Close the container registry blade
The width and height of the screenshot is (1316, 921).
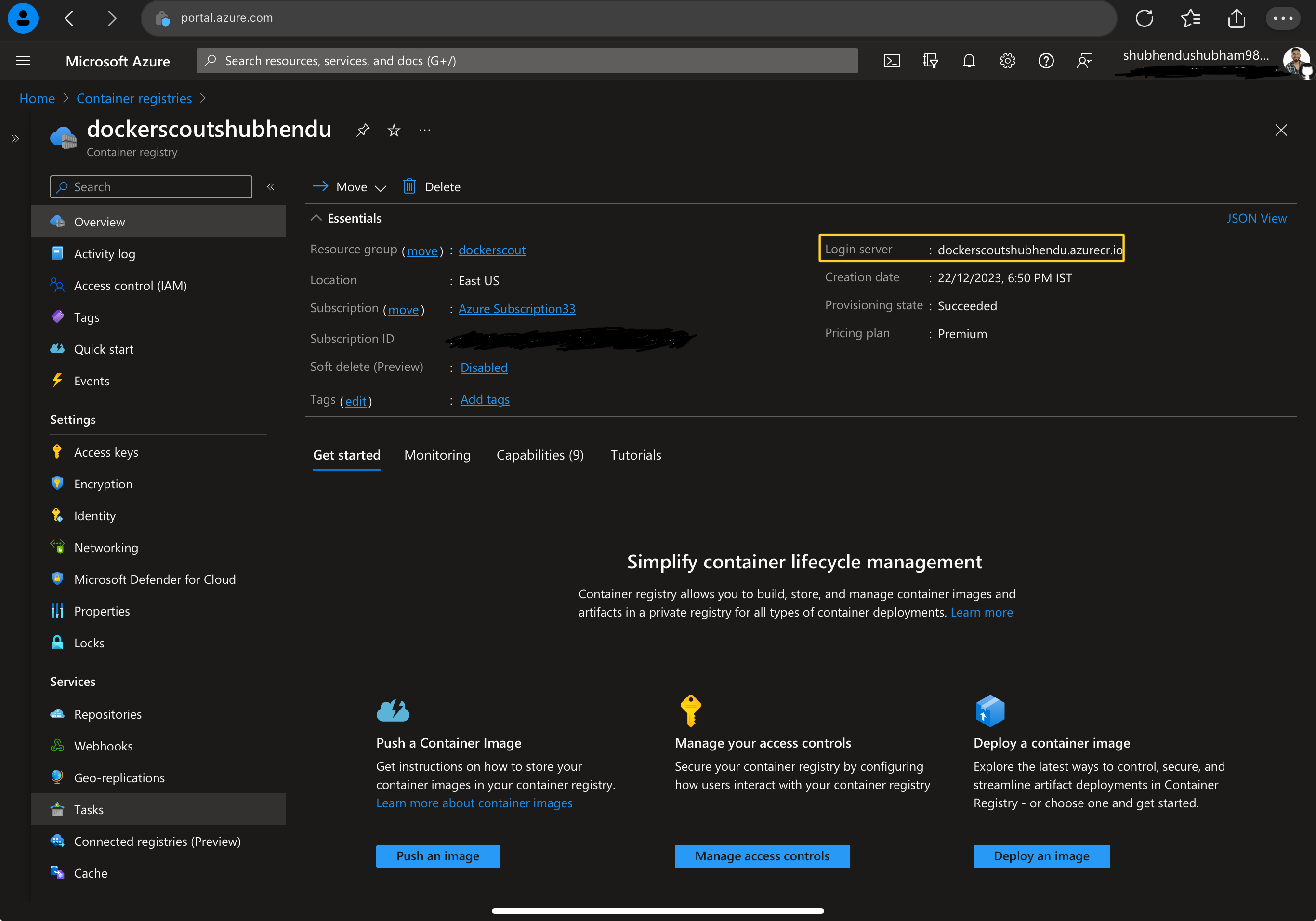(x=1281, y=130)
